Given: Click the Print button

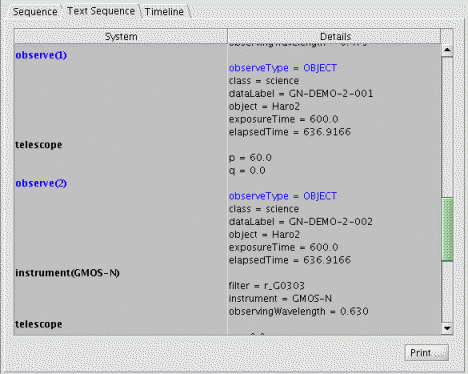Looking at the screenshot, I should coord(427,353).
